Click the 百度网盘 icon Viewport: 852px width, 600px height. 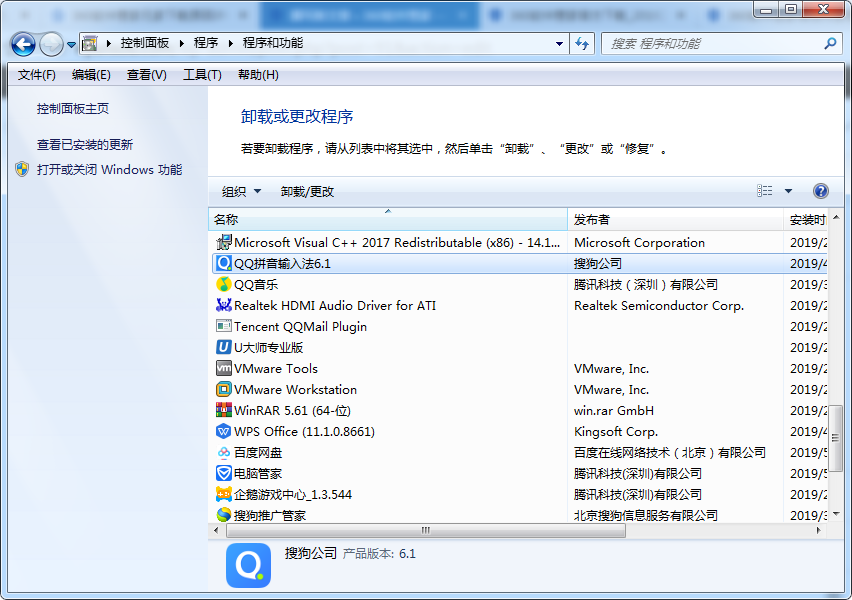[x=223, y=453]
